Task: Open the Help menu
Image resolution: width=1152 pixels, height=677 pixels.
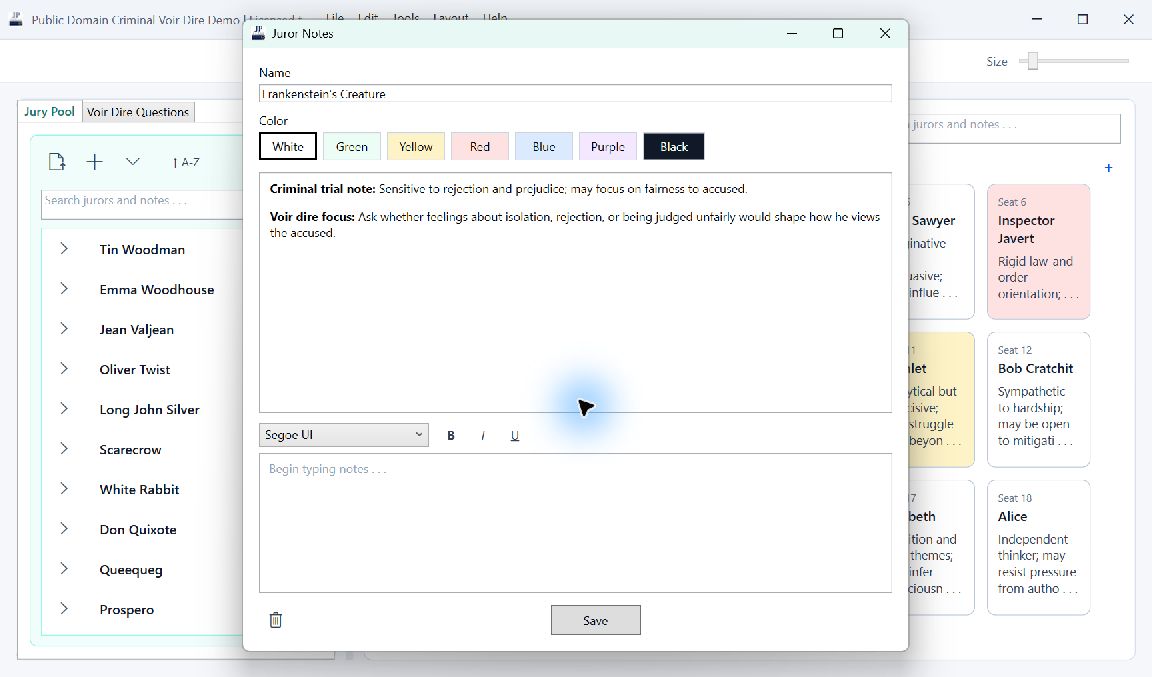Action: [x=495, y=17]
